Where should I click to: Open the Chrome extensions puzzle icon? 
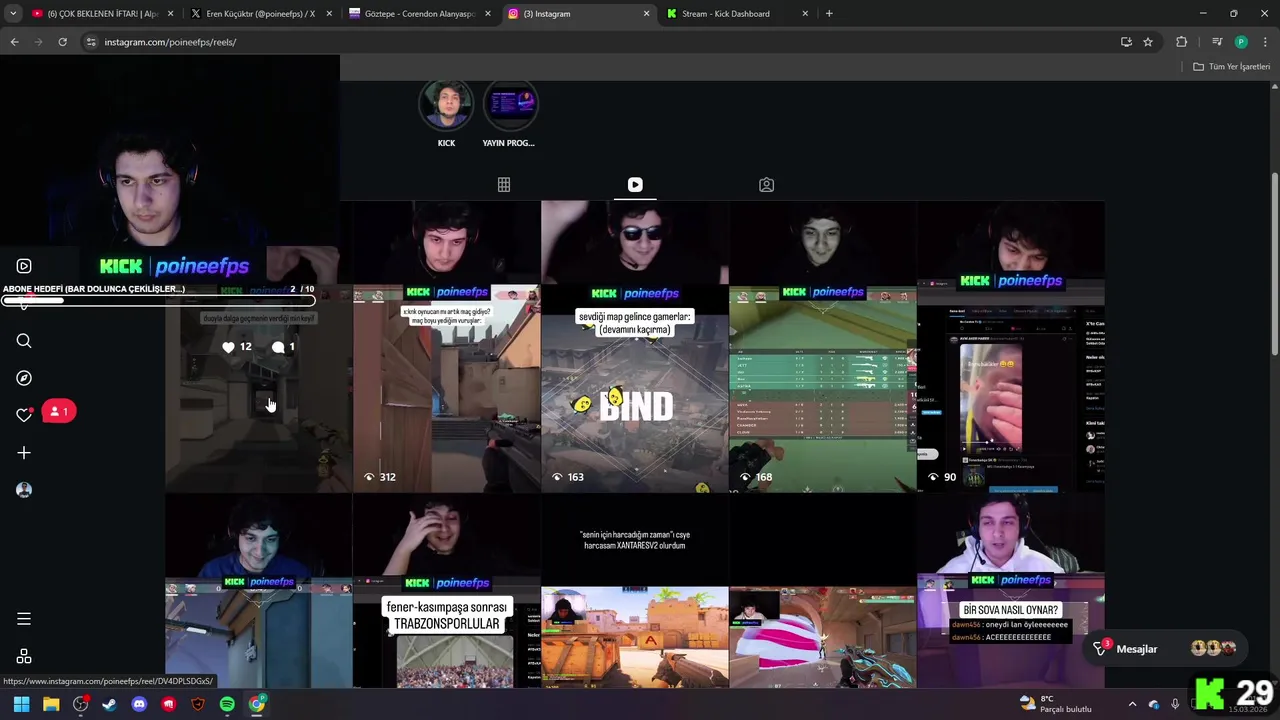pyautogui.click(x=1181, y=42)
